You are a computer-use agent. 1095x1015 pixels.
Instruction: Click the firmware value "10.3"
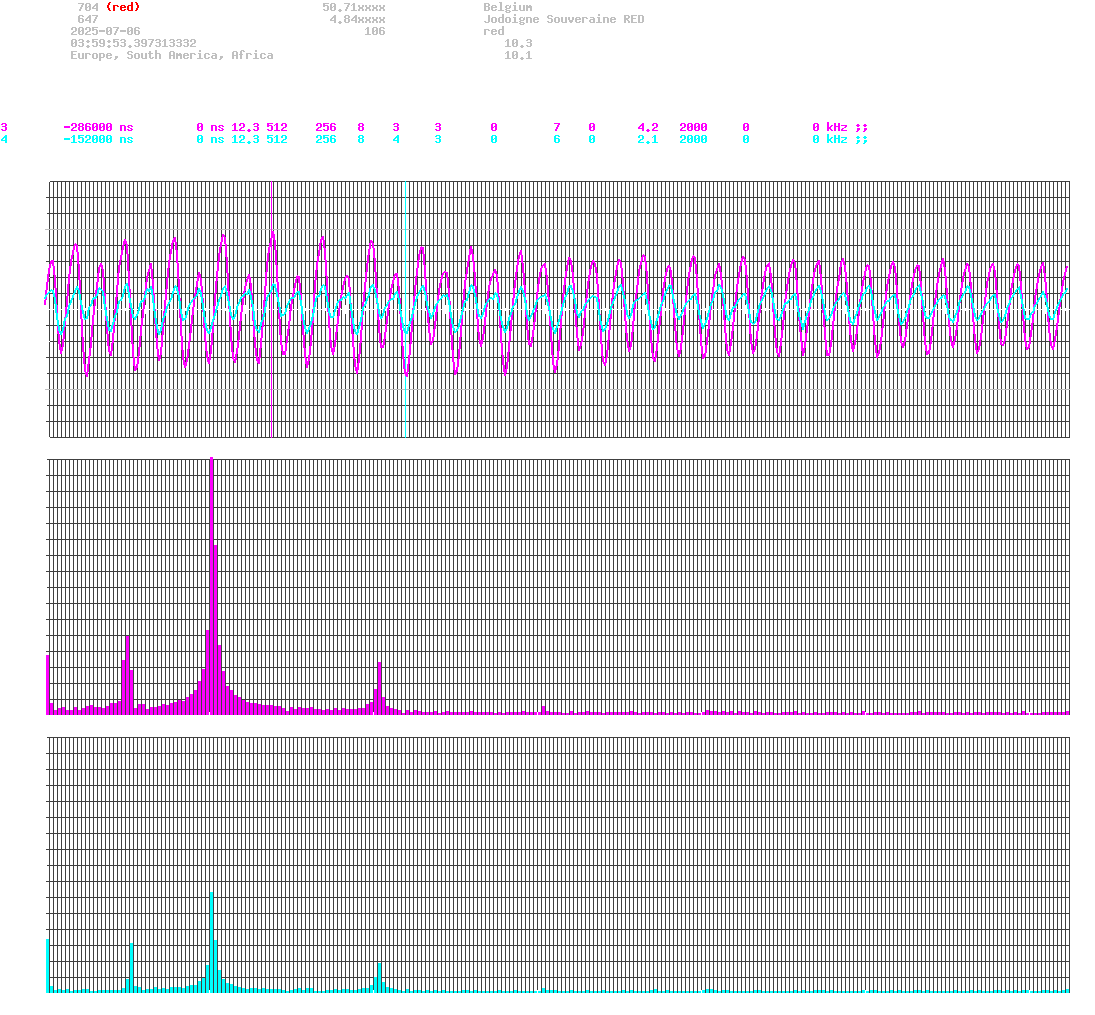[x=518, y=43]
